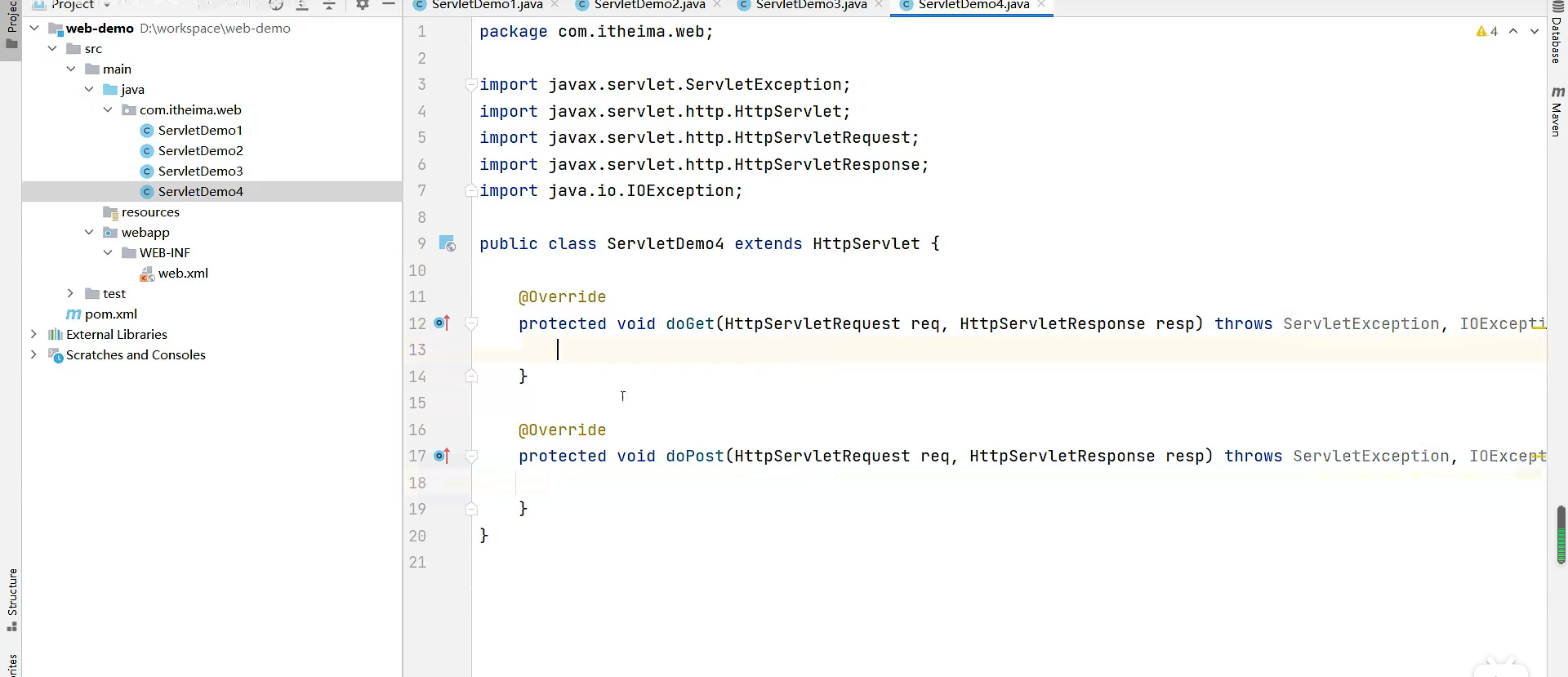Screen dimensions: 1568x677
Task: Collapse the WEB-INF folder
Action: [108, 252]
